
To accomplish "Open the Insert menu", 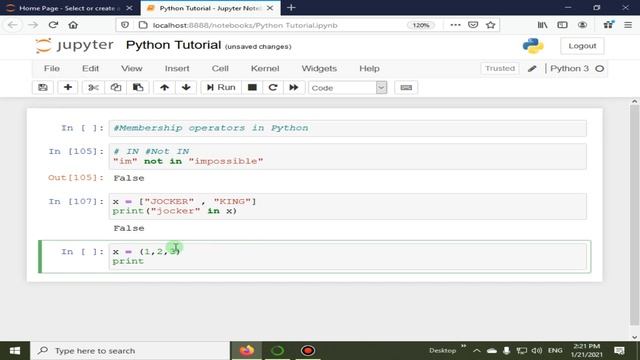I will (x=177, y=69).
